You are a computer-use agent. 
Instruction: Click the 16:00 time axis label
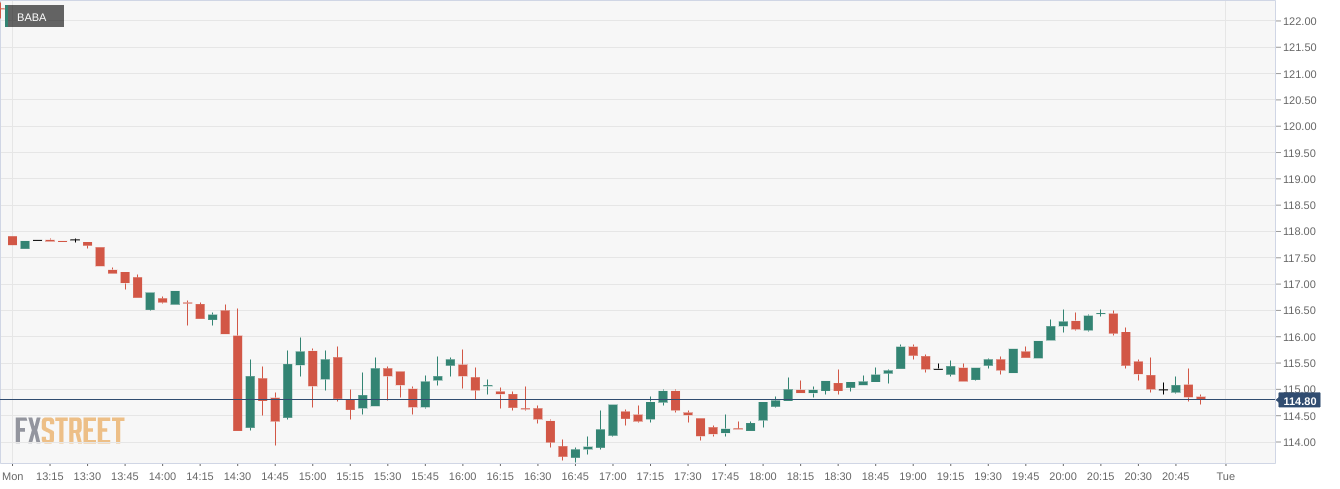point(462,476)
